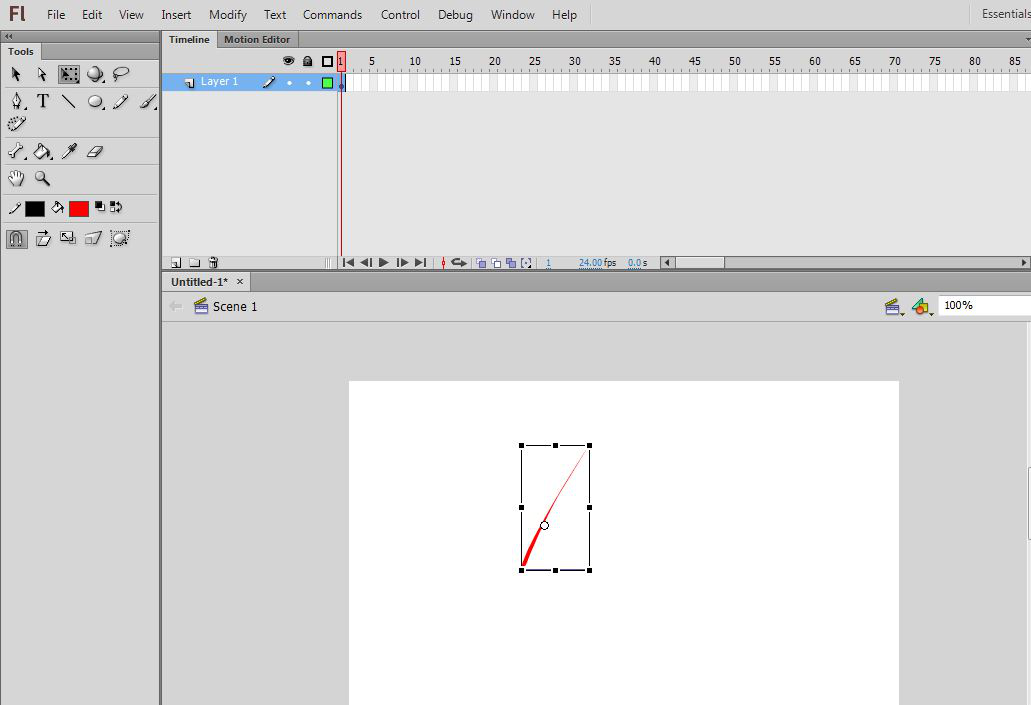Select the Pen tool
This screenshot has height=705, width=1031.
point(16,101)
